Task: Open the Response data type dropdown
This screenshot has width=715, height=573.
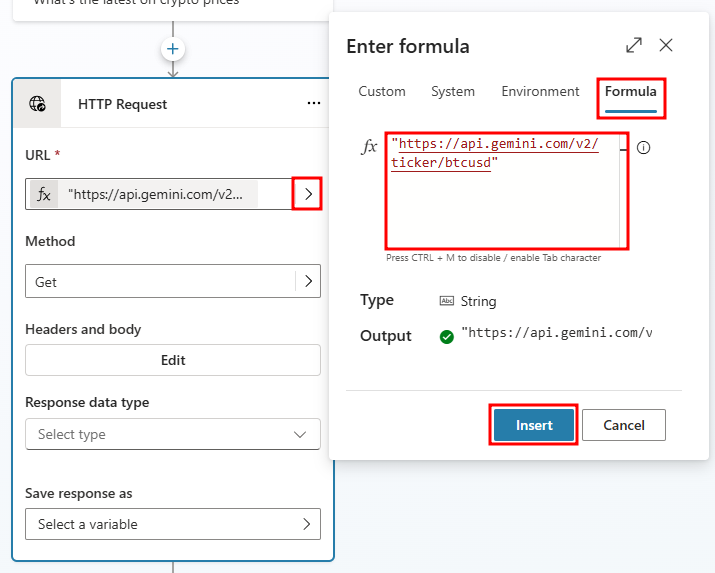Action: 173,434
